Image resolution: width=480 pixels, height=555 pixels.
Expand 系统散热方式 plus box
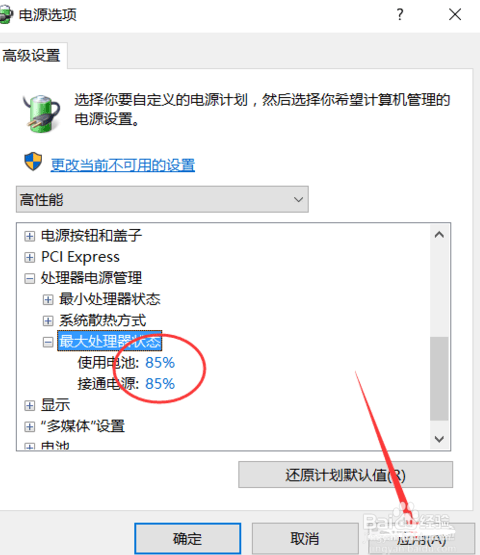[48, 321]
